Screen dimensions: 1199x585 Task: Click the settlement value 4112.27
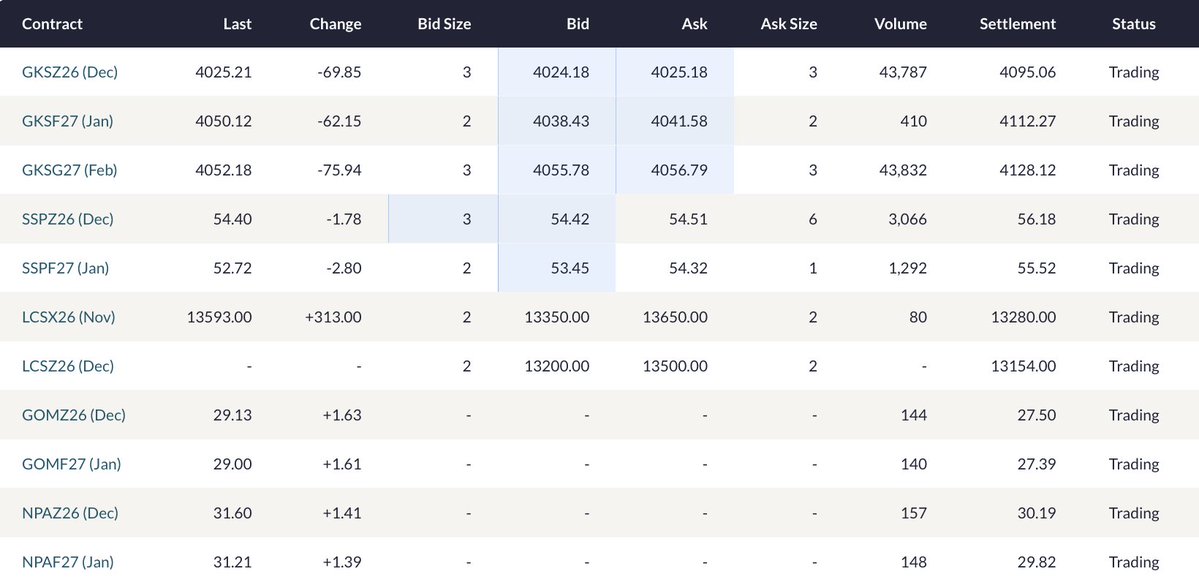pos(1028,121)
